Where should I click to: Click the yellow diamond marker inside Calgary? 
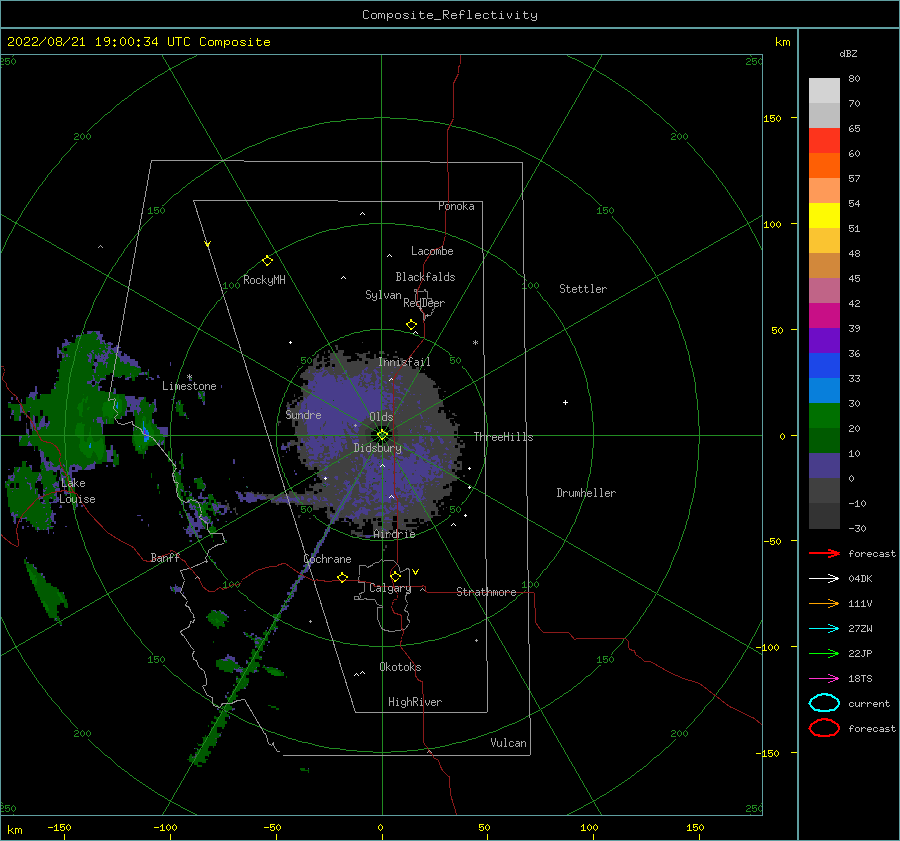[395, 576]
